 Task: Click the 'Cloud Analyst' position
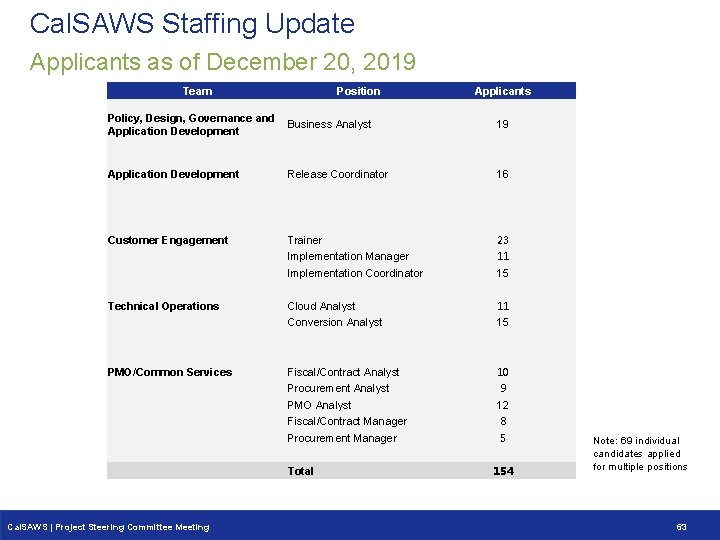click(321, 306)
